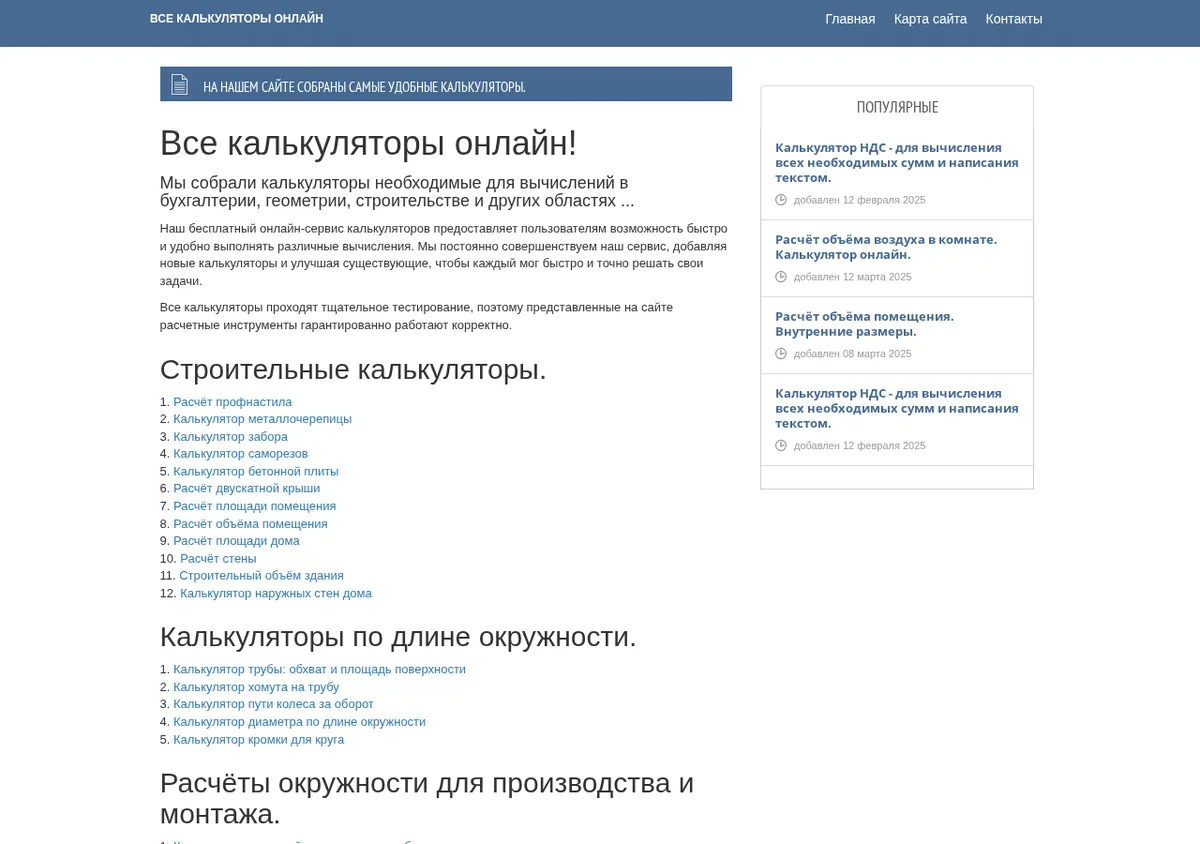Click the clock icon beside 12 марта 2025
The width and height of the screenshot is (1200, 844).
pos(781,277)
